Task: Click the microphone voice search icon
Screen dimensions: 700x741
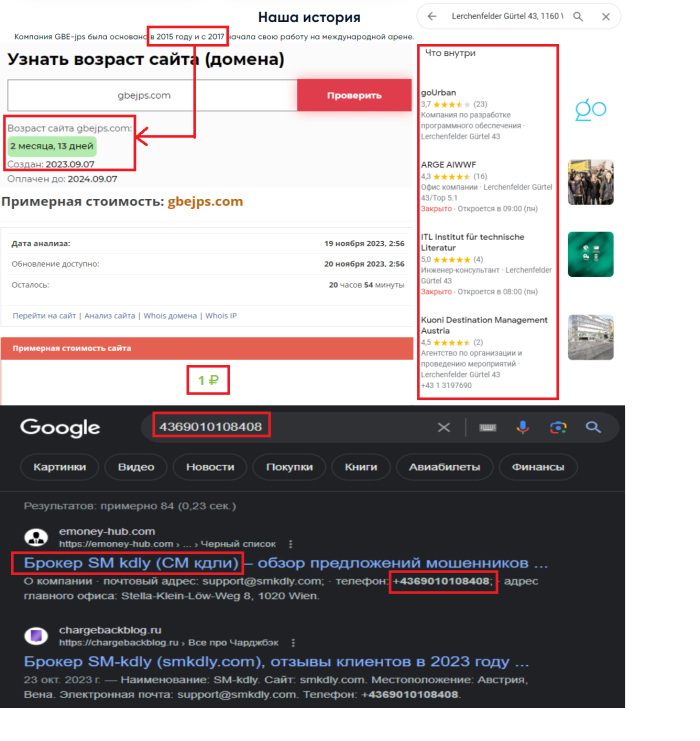Action: click(523, 427)
